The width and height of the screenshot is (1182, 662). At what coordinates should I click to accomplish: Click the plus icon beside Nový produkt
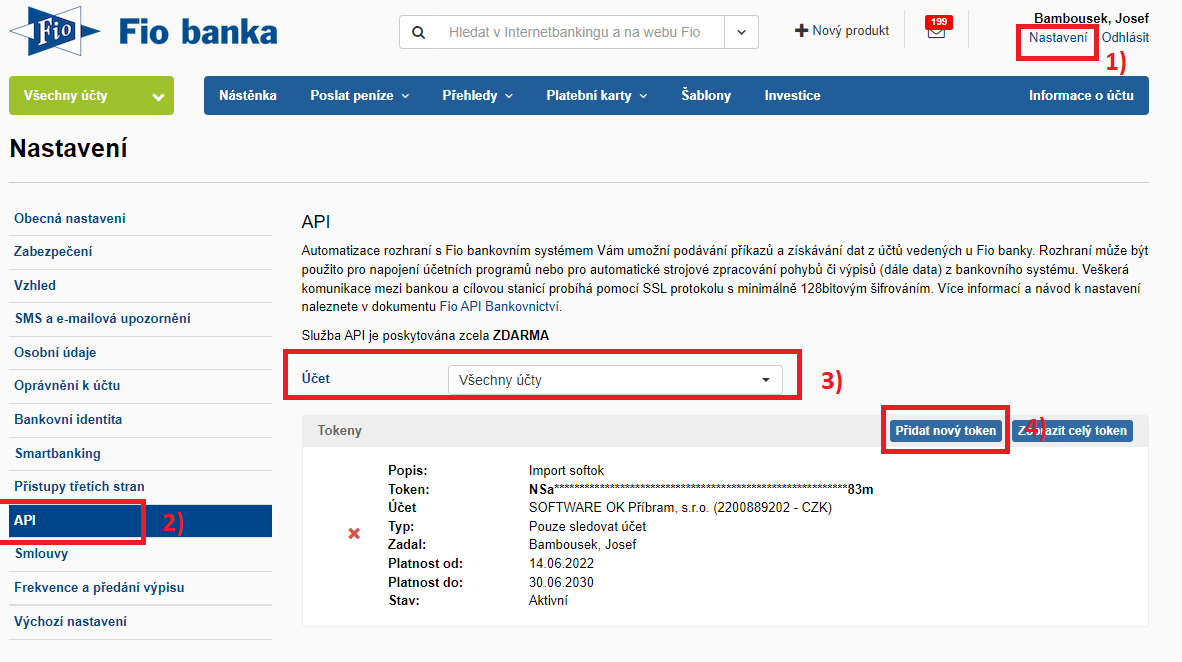pos(801,31)
